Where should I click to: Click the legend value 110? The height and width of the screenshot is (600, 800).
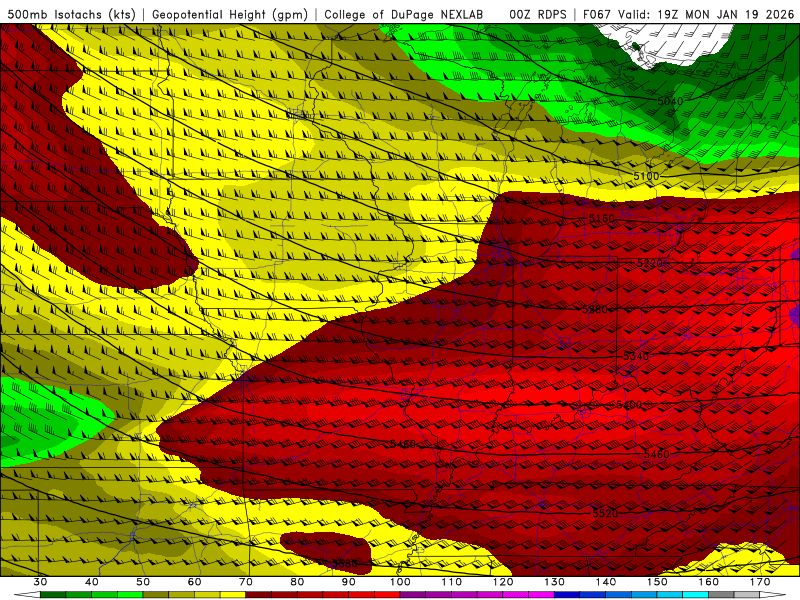click(452, 582)
